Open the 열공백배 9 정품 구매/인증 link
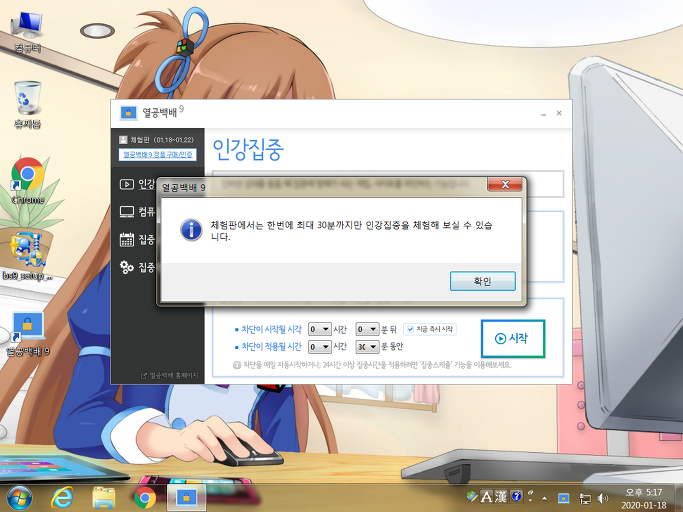This screenshot has width=683, height=512. (158, 155)
